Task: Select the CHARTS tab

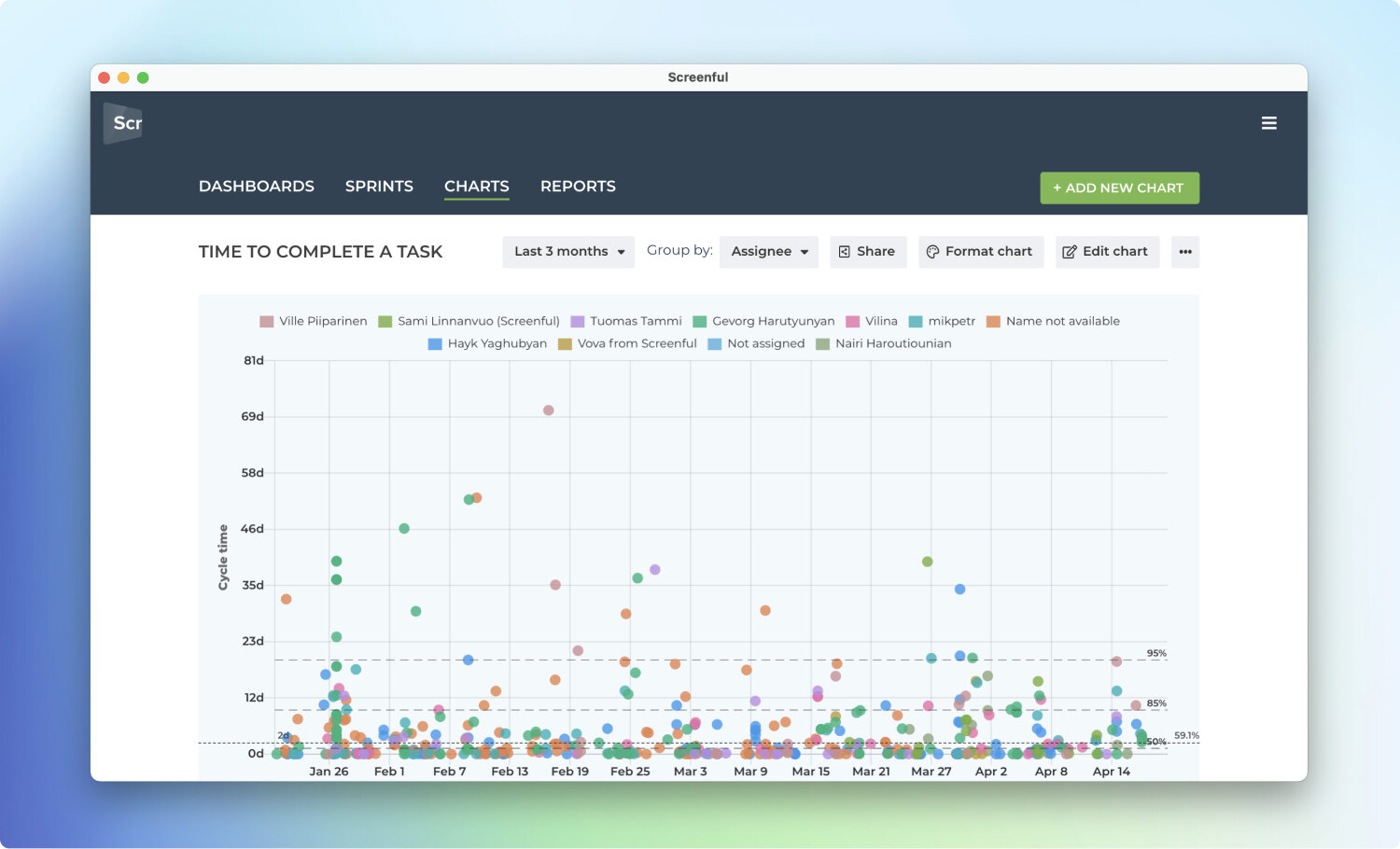Action: coord(477,186)
